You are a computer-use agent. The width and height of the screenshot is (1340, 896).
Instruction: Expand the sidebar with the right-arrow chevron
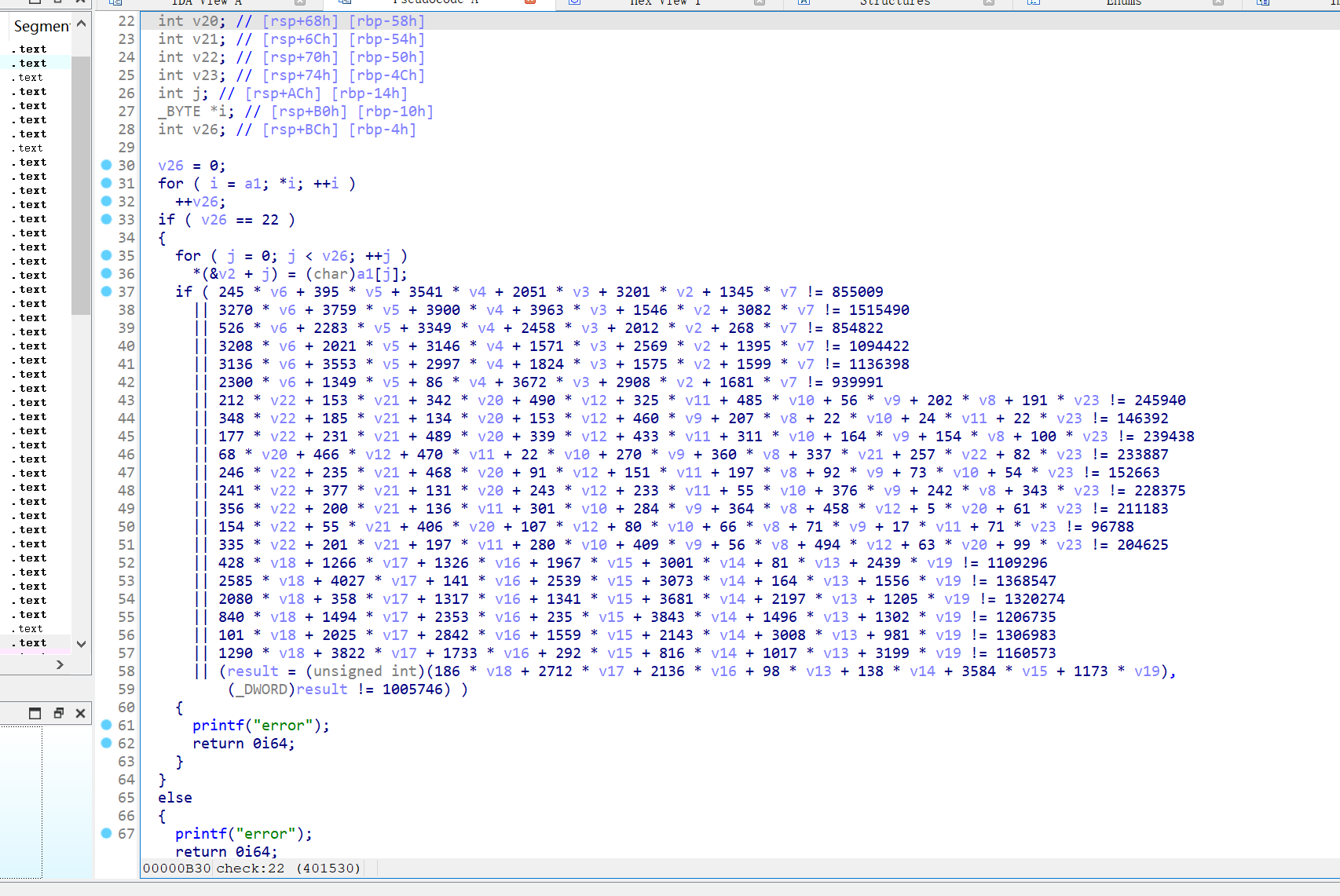coord(59,664)
